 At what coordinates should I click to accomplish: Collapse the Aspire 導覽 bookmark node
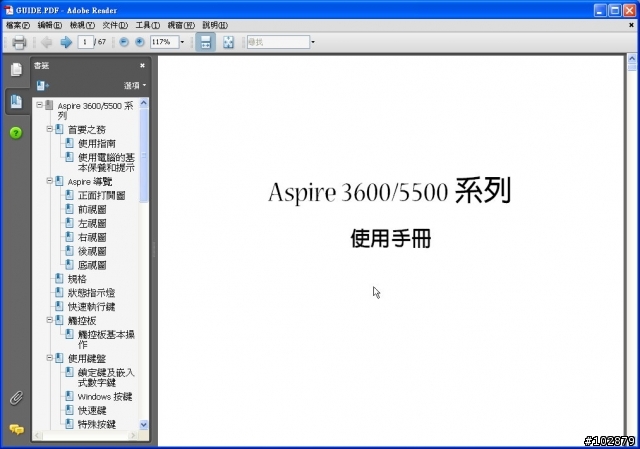click(49, 180)
